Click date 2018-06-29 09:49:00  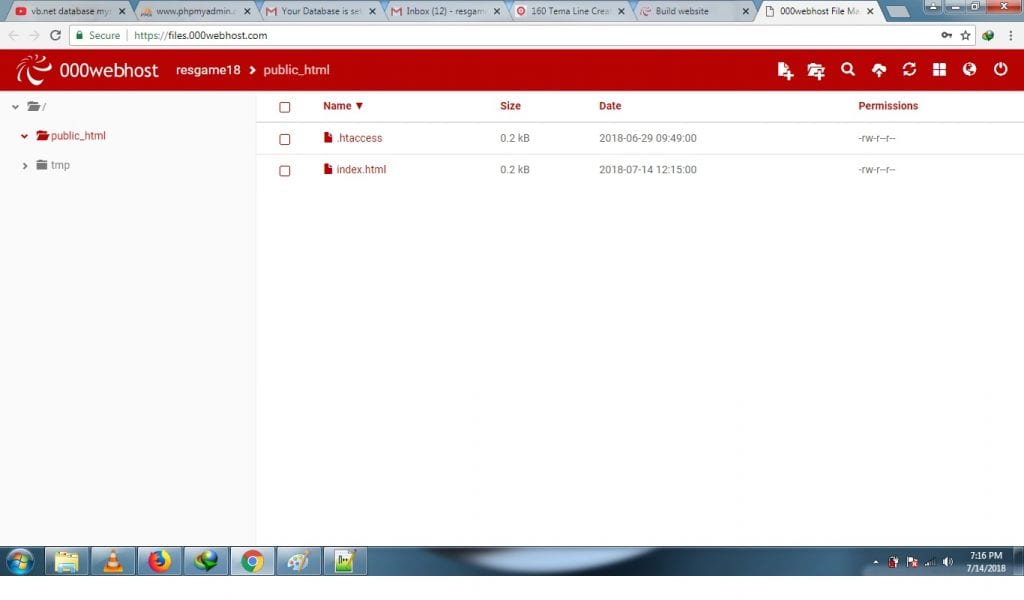click(x=648, y=138)
